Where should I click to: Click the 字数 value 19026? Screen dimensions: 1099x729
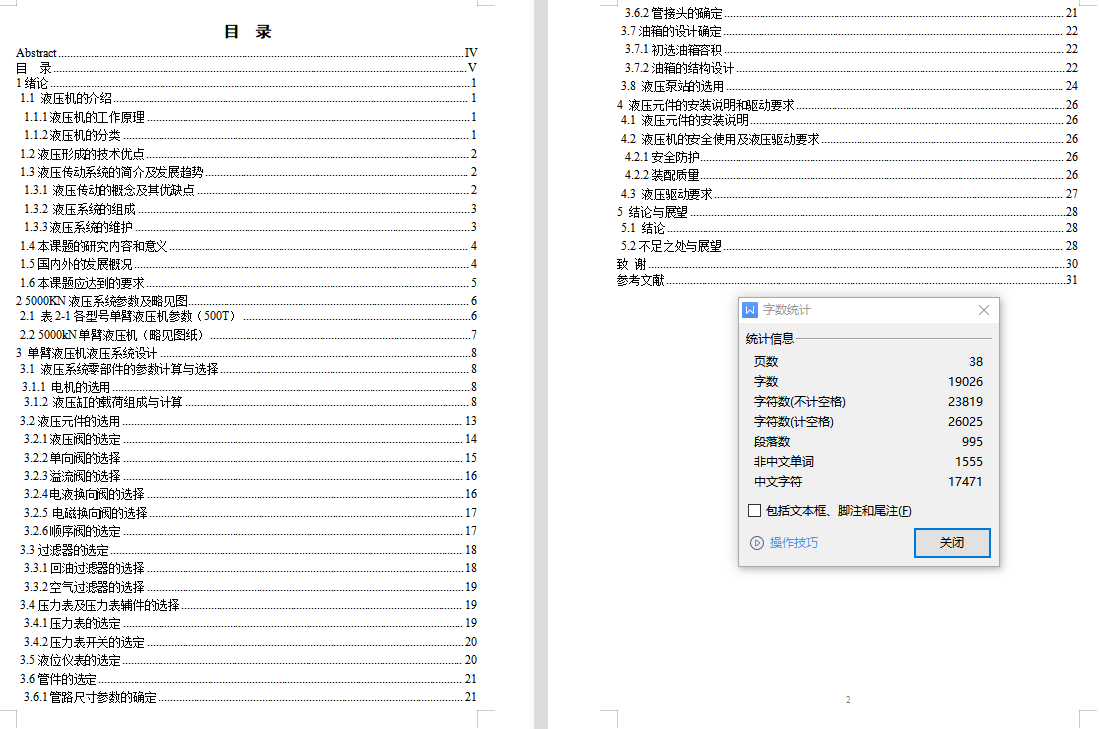(x=965, y=382)
